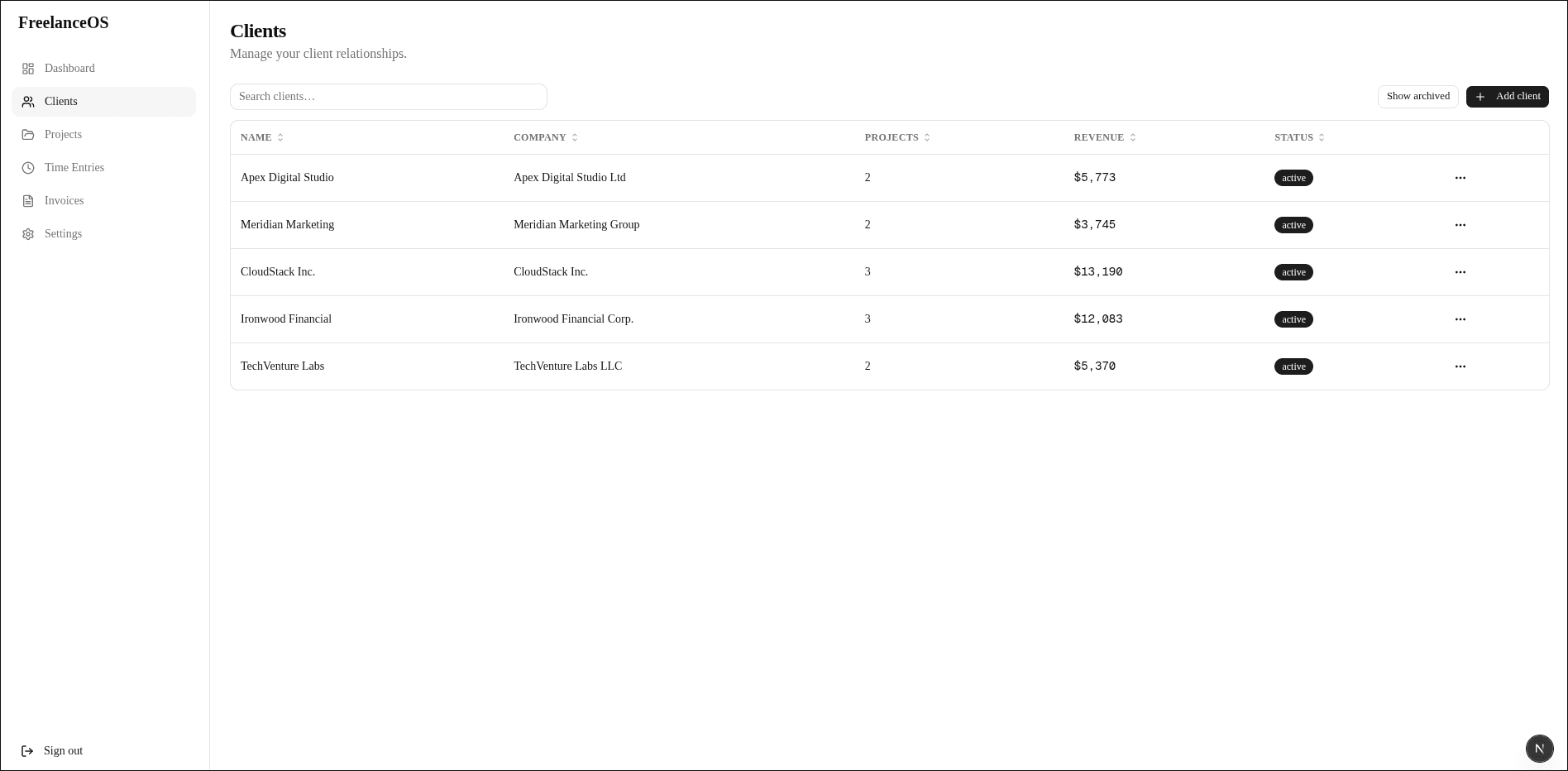Screen dimensions: 1568x771
Task: Click the $12,083 revenue value
Action: click(x=1097, y=319)
